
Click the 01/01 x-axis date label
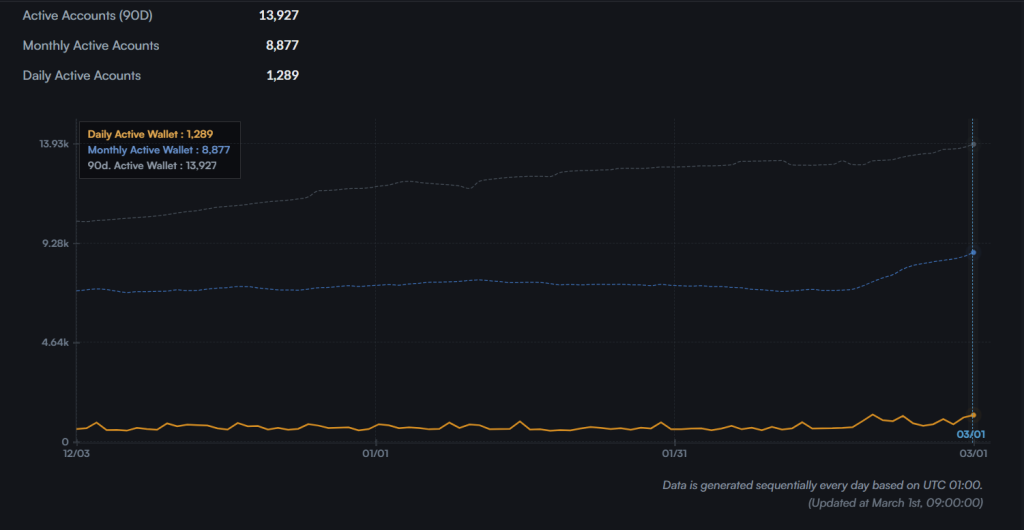pyautogui.click(x=375, y=453)
